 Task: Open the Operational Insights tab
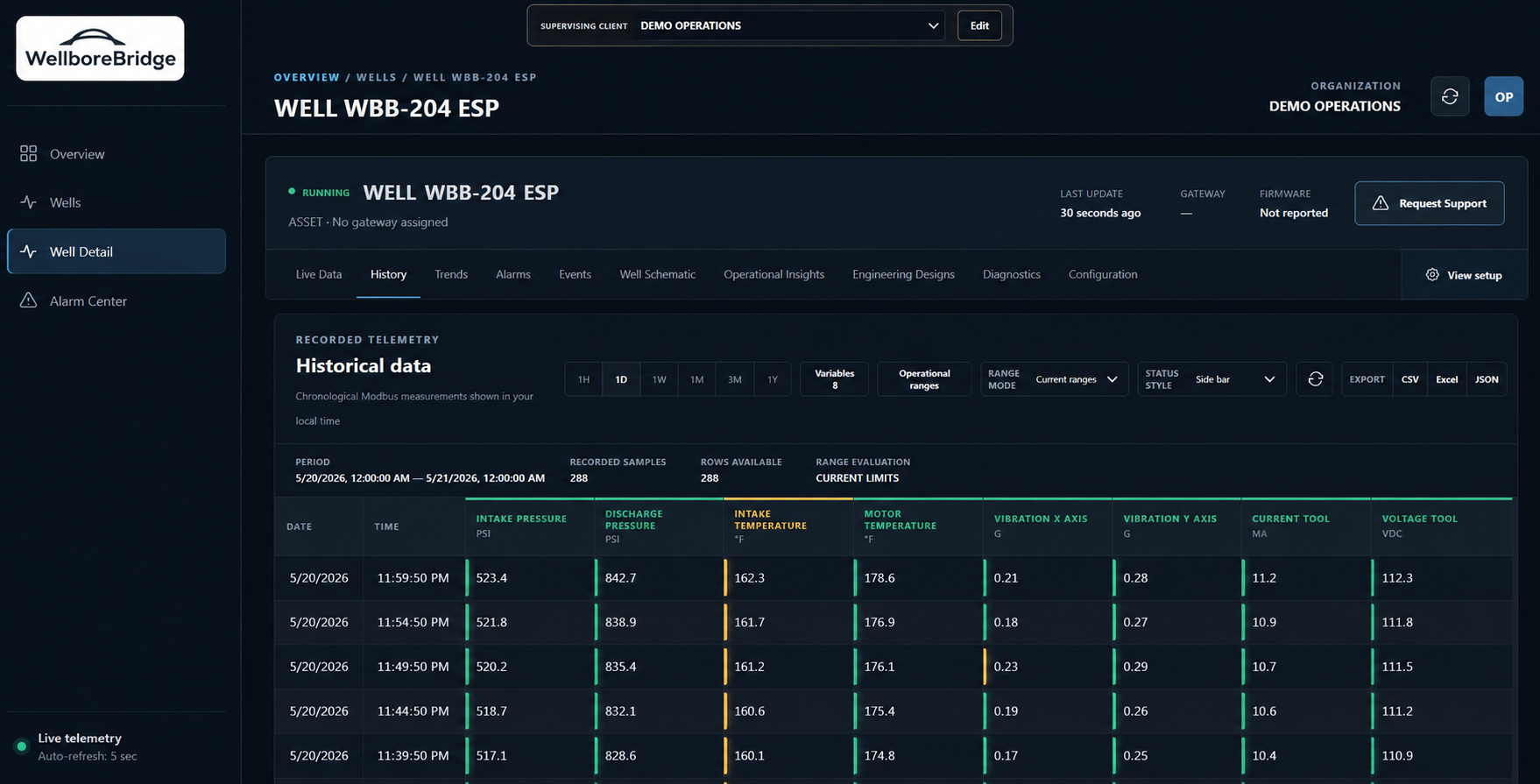coord(774,274)
